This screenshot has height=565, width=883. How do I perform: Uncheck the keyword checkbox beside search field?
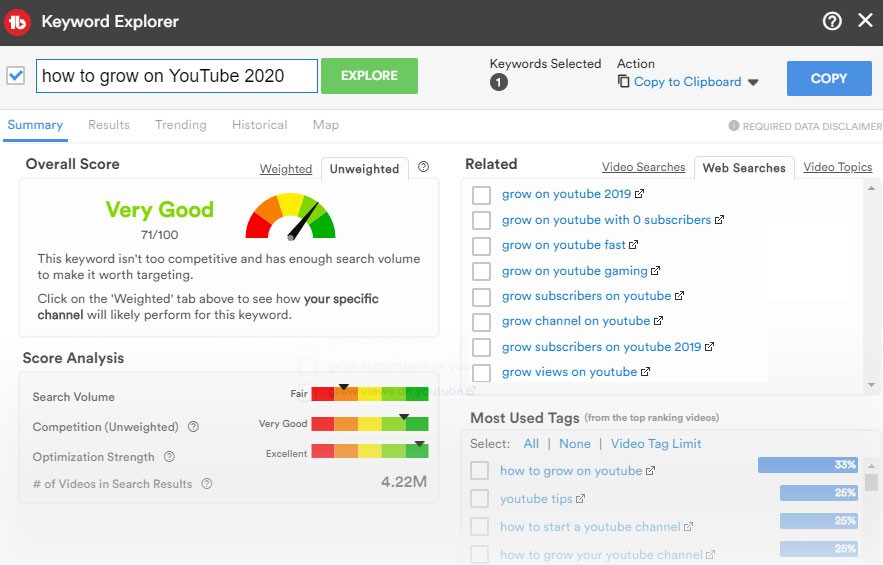16,75
